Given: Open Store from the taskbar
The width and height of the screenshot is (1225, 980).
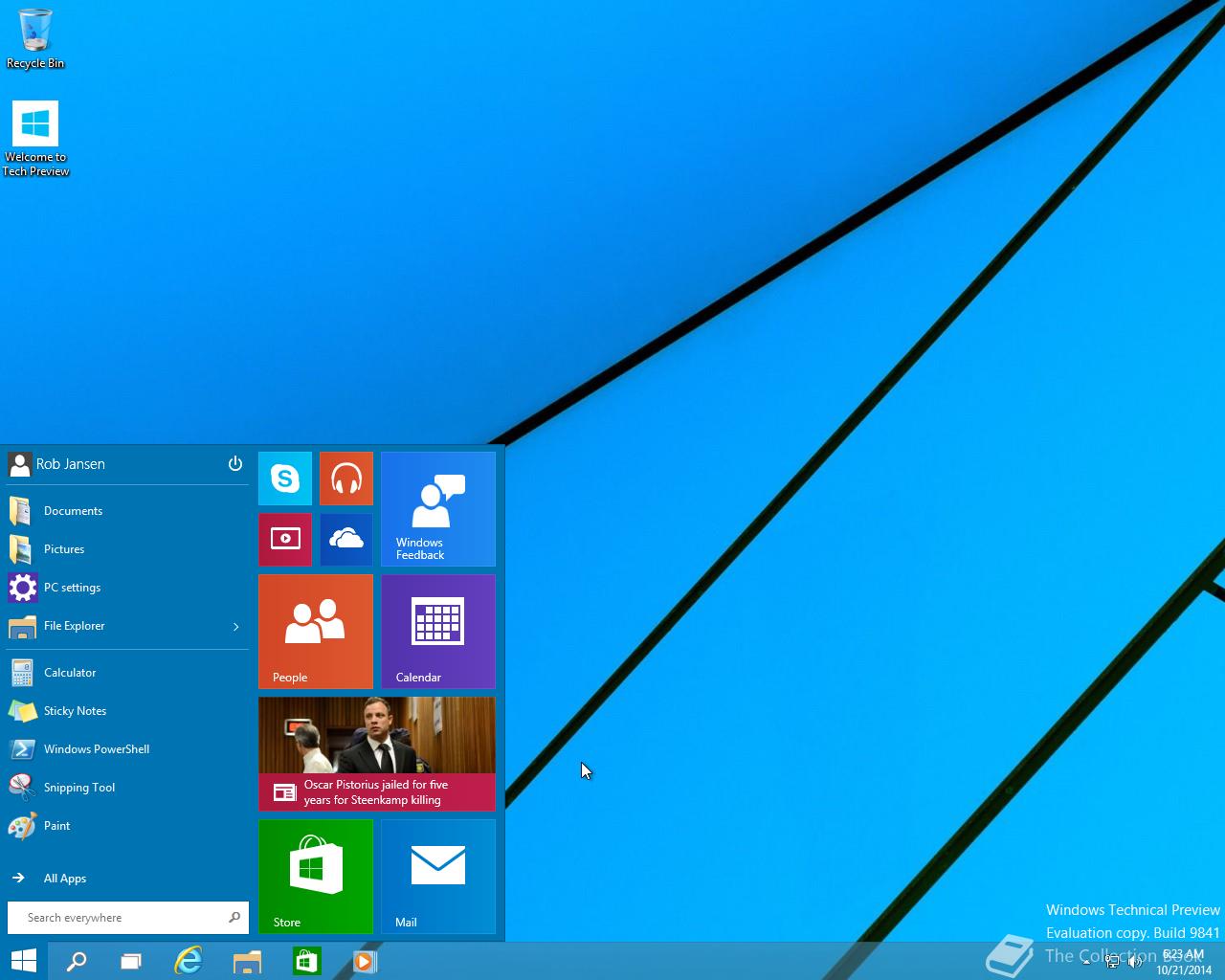Looking at the screenshot, I should [306, 961].
